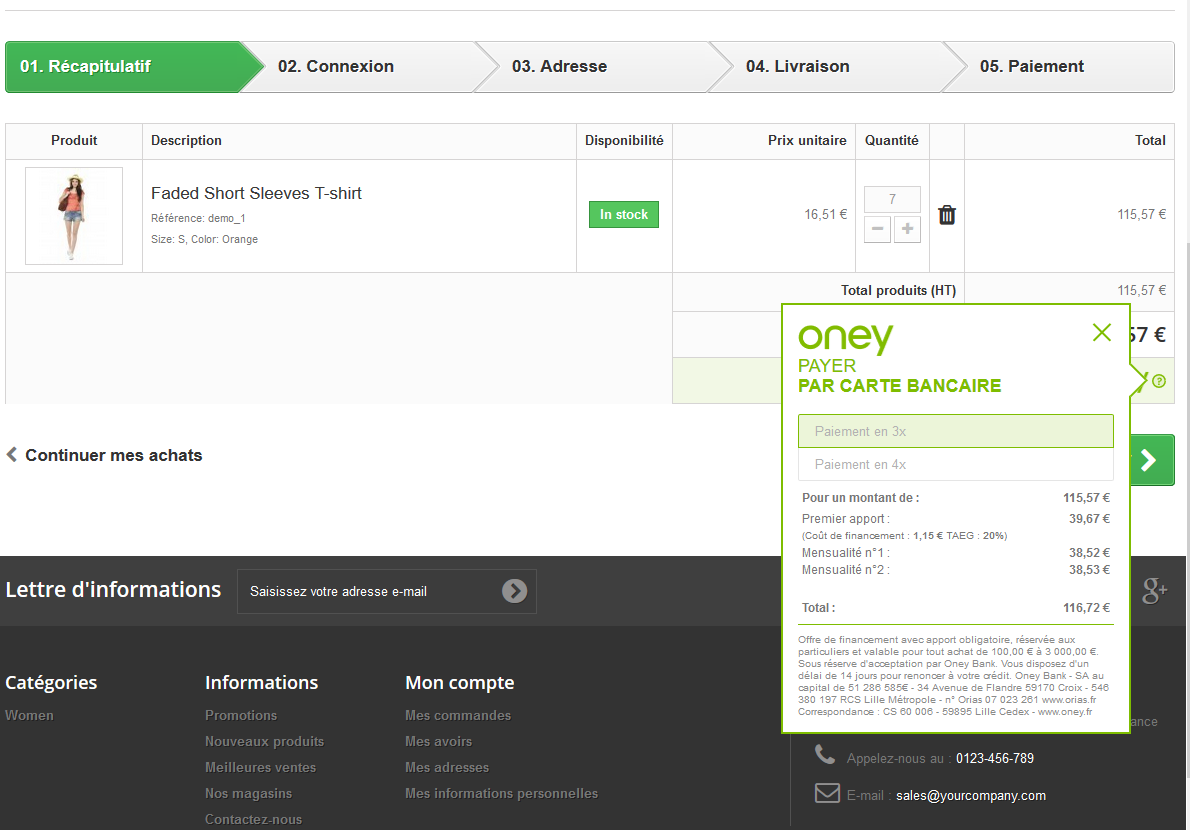Click the Oney logo in the popup
Image resolution: width=1190 pixels, height=830 pixels.
[x=845, y=338]
